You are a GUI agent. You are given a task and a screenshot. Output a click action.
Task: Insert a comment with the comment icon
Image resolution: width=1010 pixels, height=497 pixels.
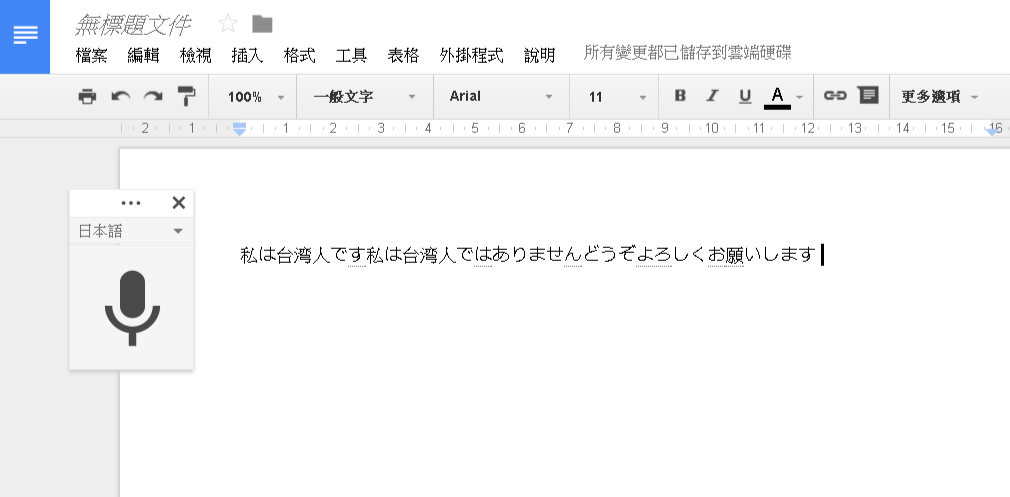tap(868, 95)
